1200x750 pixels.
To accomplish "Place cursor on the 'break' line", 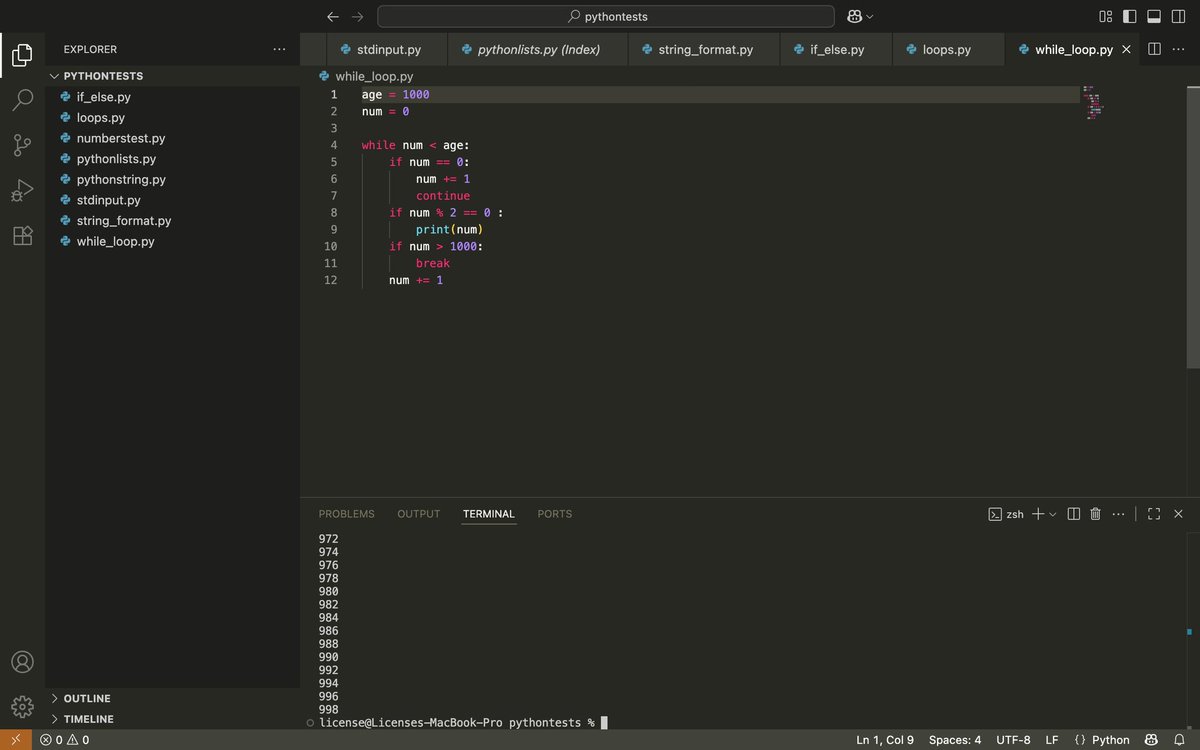I will [x=433, y=263].
